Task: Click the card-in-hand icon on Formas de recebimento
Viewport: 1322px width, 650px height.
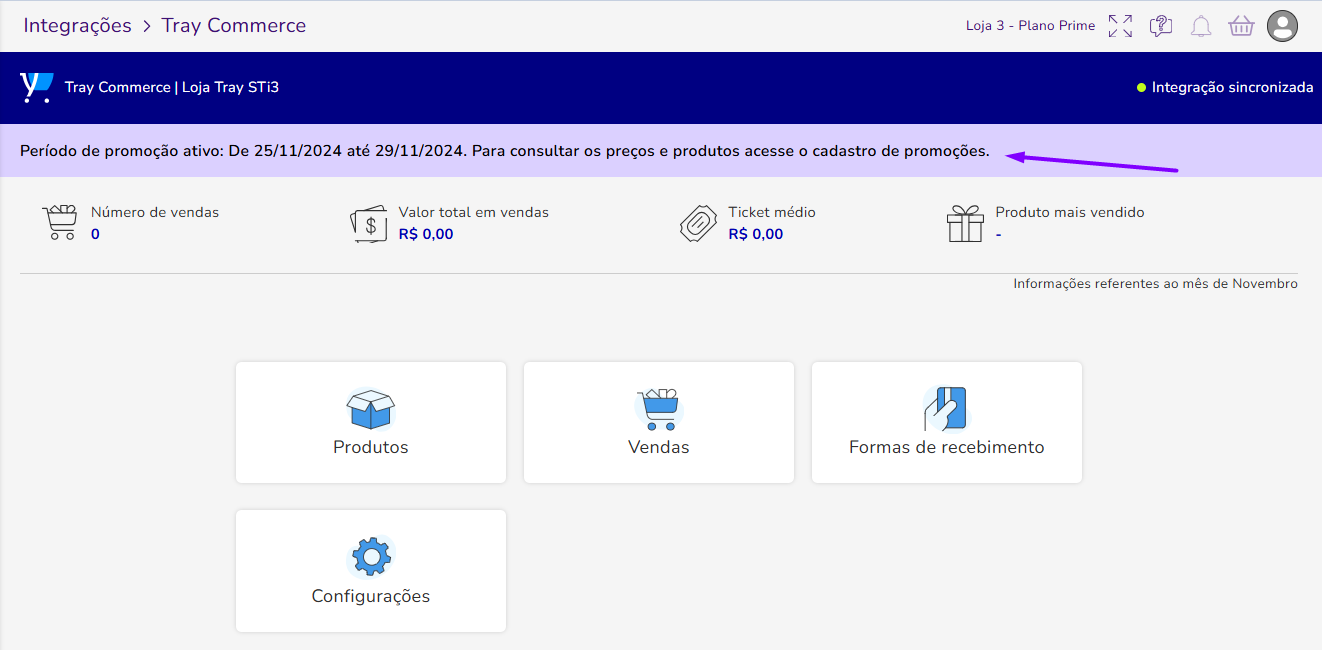Action: pyautogui.click(x=946, y=409)
